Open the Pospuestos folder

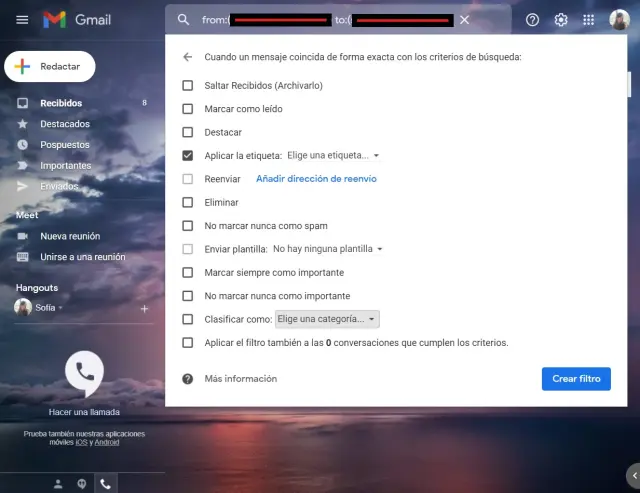[x=65, y=145]
